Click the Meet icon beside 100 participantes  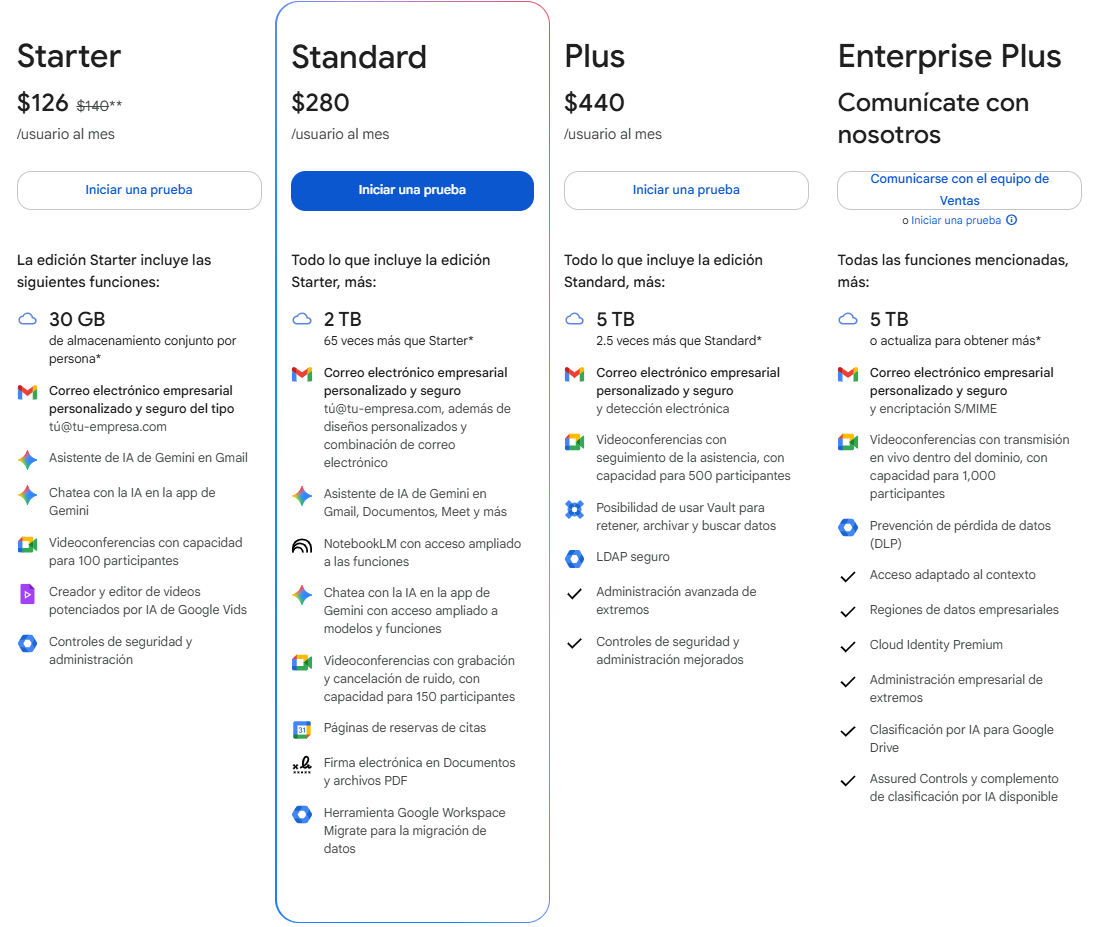[27, 544]
